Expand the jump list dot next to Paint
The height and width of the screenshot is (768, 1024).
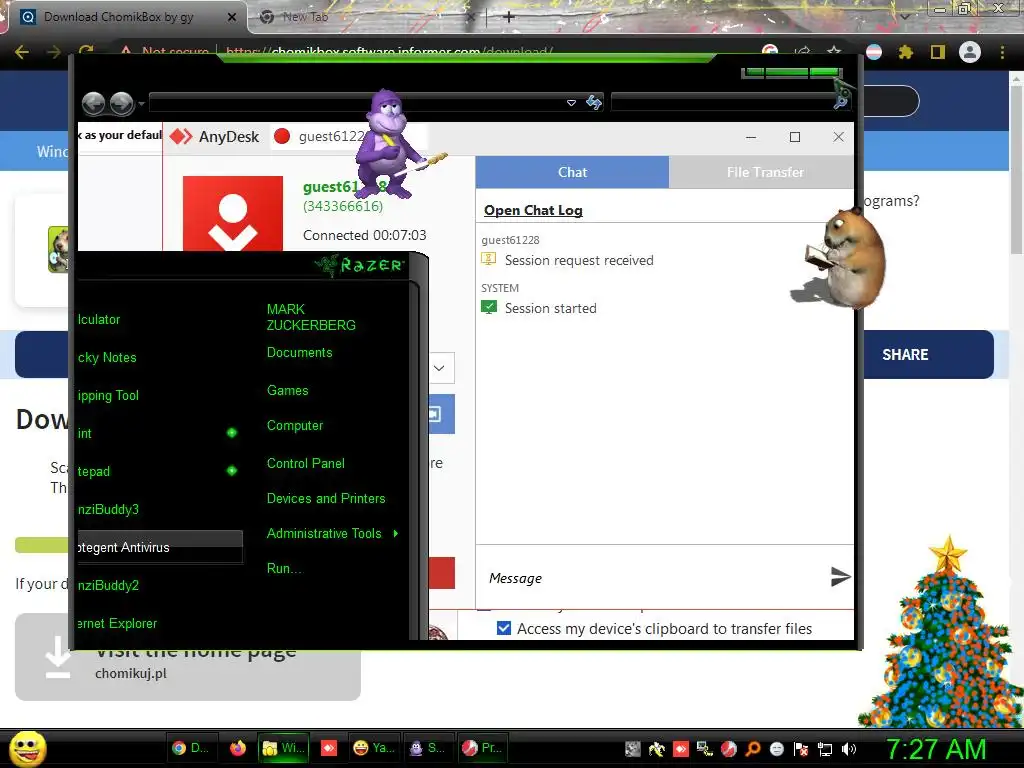tap(232, 432)
